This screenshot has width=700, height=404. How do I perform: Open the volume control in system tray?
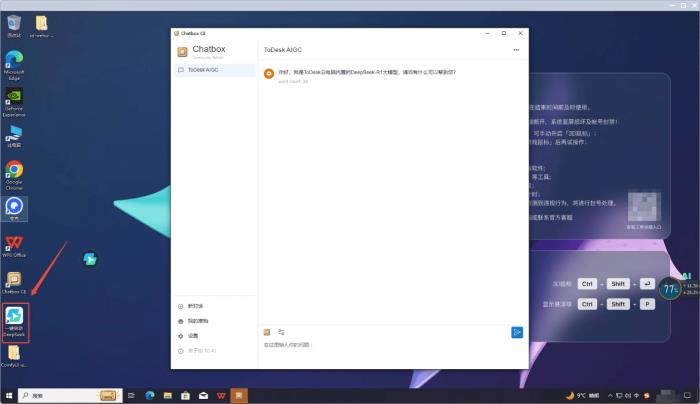(x=628, y=396)
